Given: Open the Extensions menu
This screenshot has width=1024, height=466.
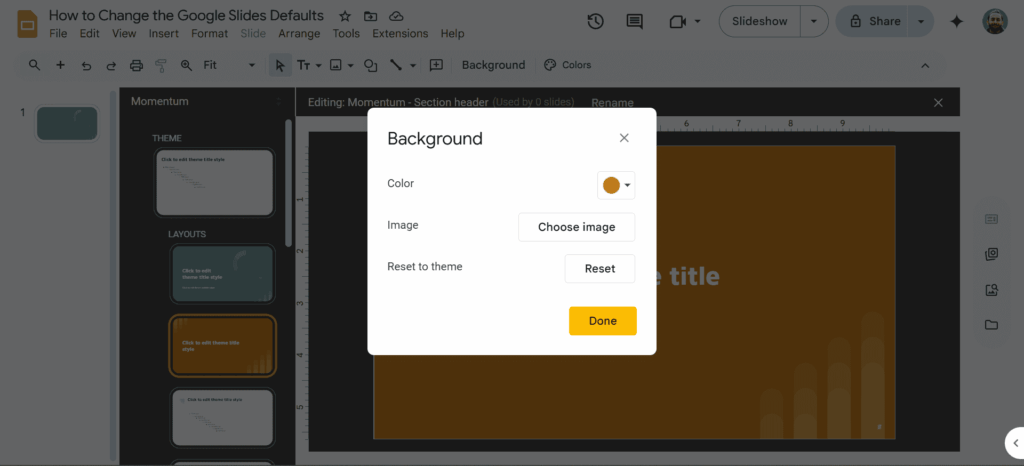Looking at the screenshot, I should click(x=399, y=33).
